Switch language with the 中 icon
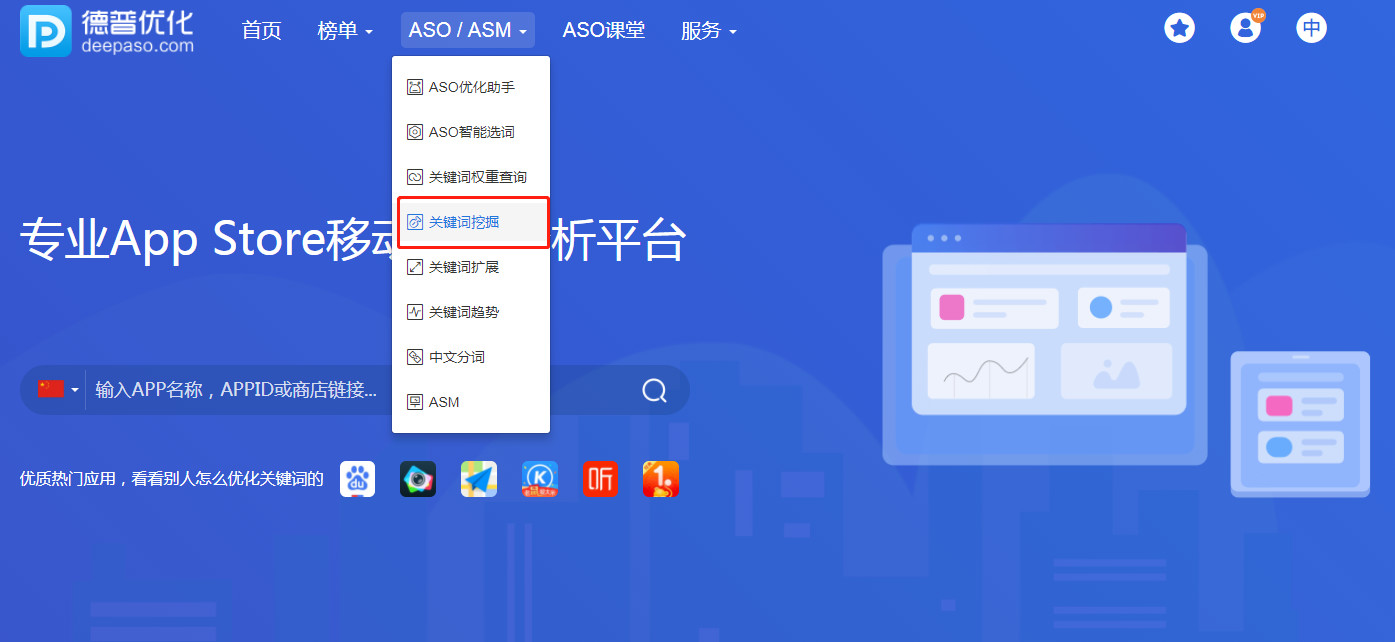 tap(1311, 28)
